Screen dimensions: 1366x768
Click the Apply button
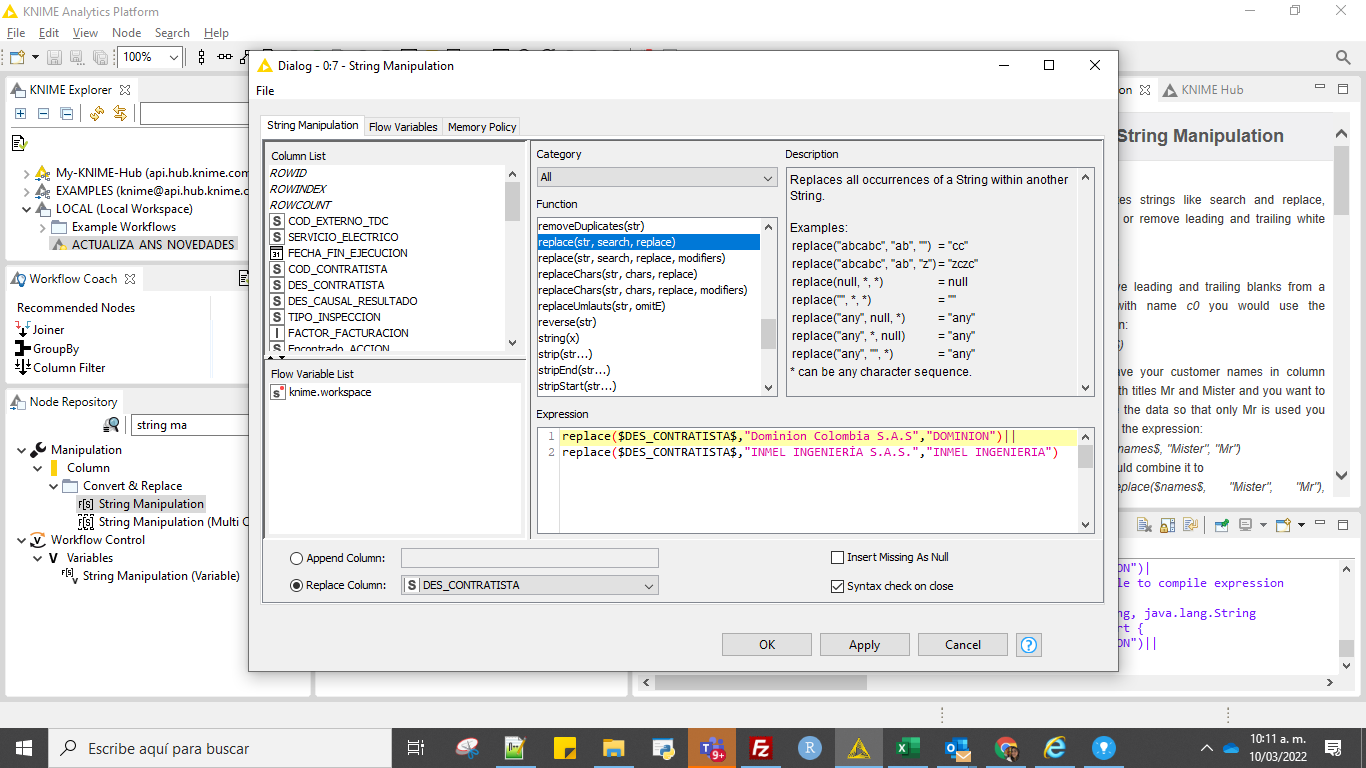[x=864, y=644]
